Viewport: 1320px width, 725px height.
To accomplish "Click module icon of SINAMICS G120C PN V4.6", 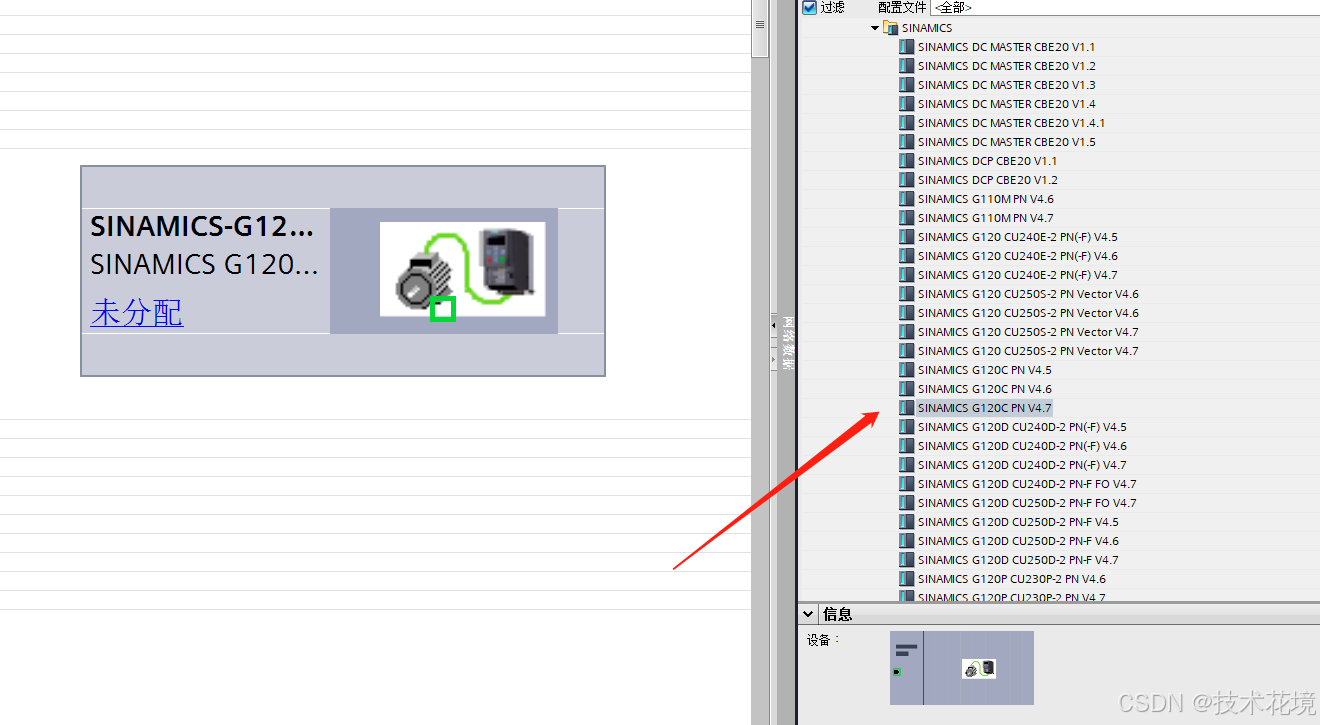I will tap(907, 389).
